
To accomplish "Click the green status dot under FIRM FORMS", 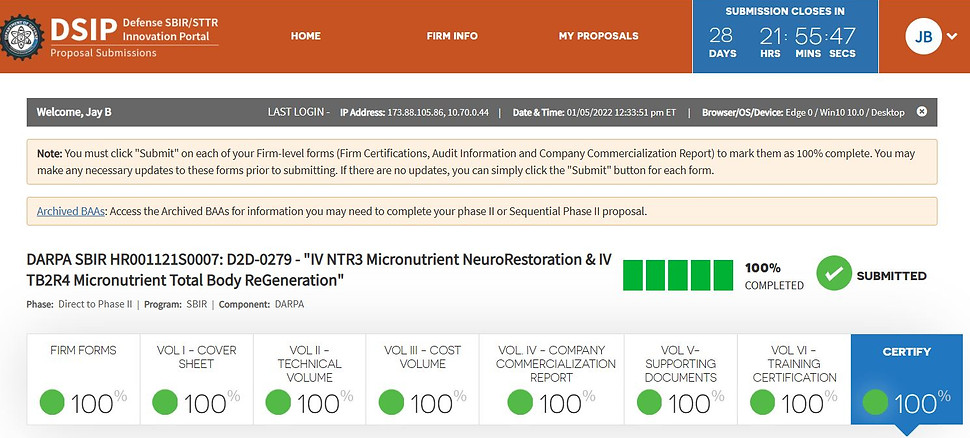I will [52, 402].
